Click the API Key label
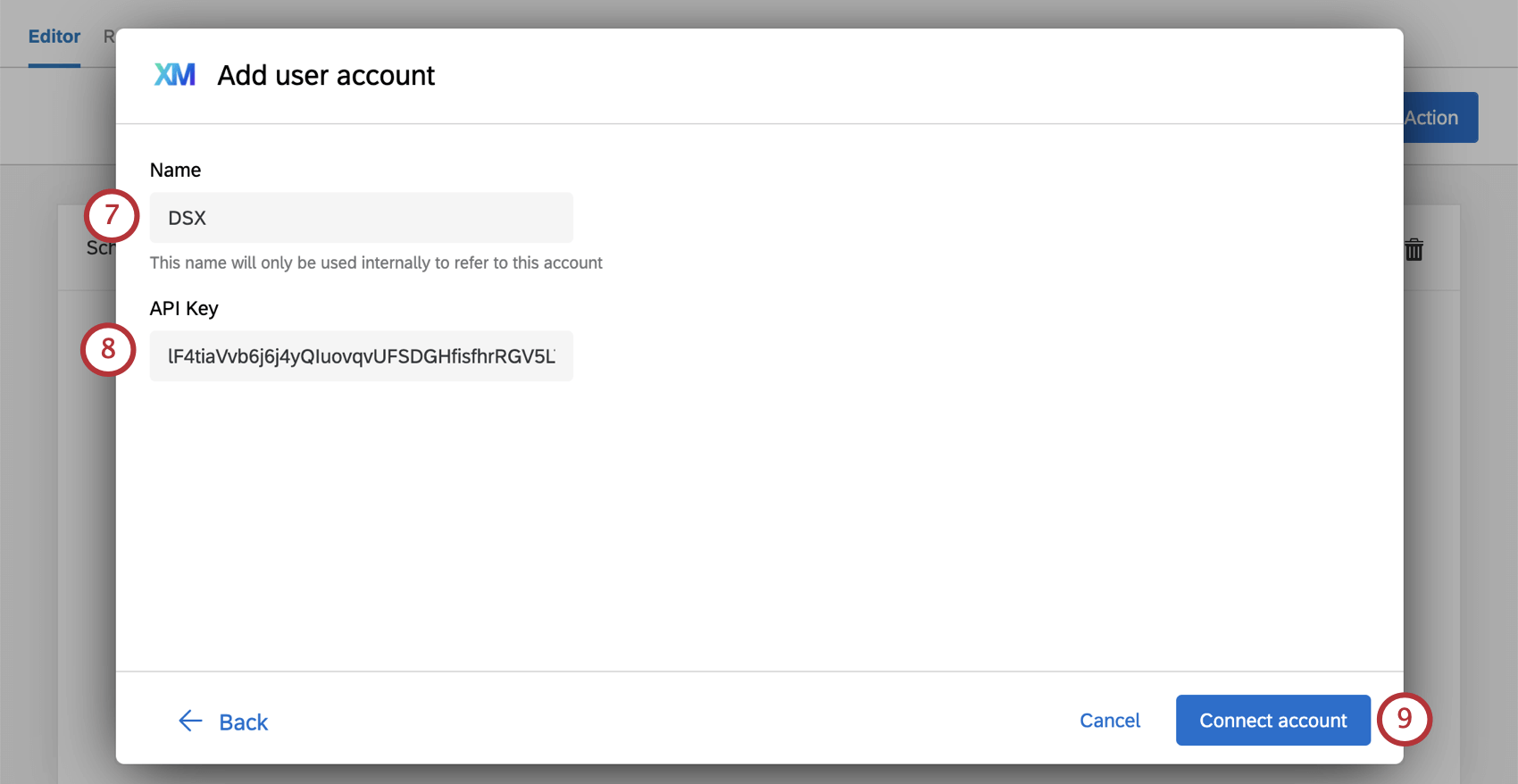The image size is (1518, 784). point(184,308)
